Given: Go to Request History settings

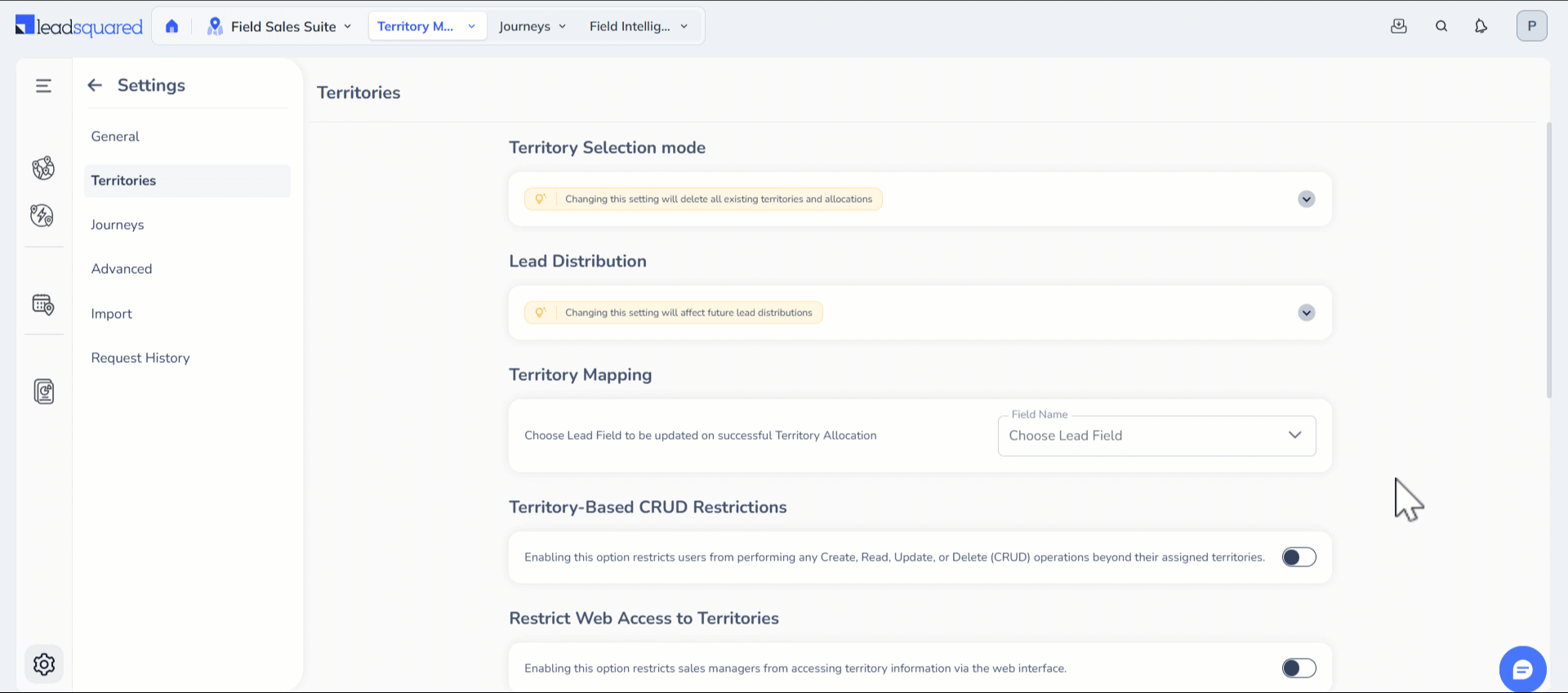Looking at the screenshot, I should [x=140, y=358].
